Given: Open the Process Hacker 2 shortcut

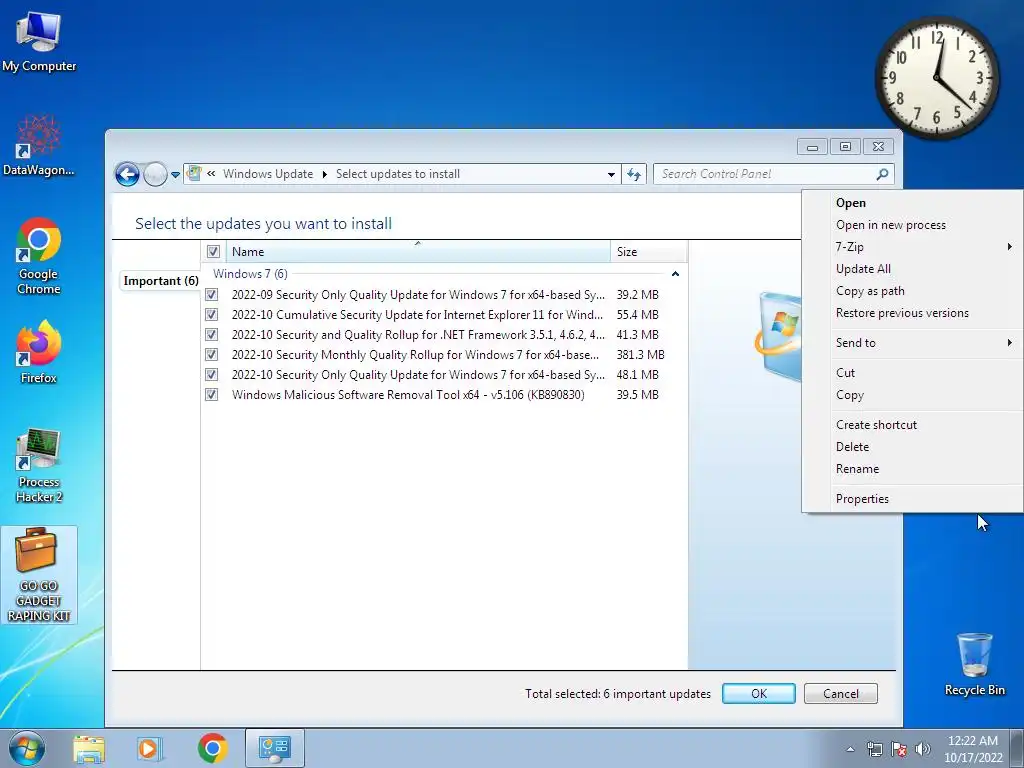Looking at the screenshot, I should (39, 465).
